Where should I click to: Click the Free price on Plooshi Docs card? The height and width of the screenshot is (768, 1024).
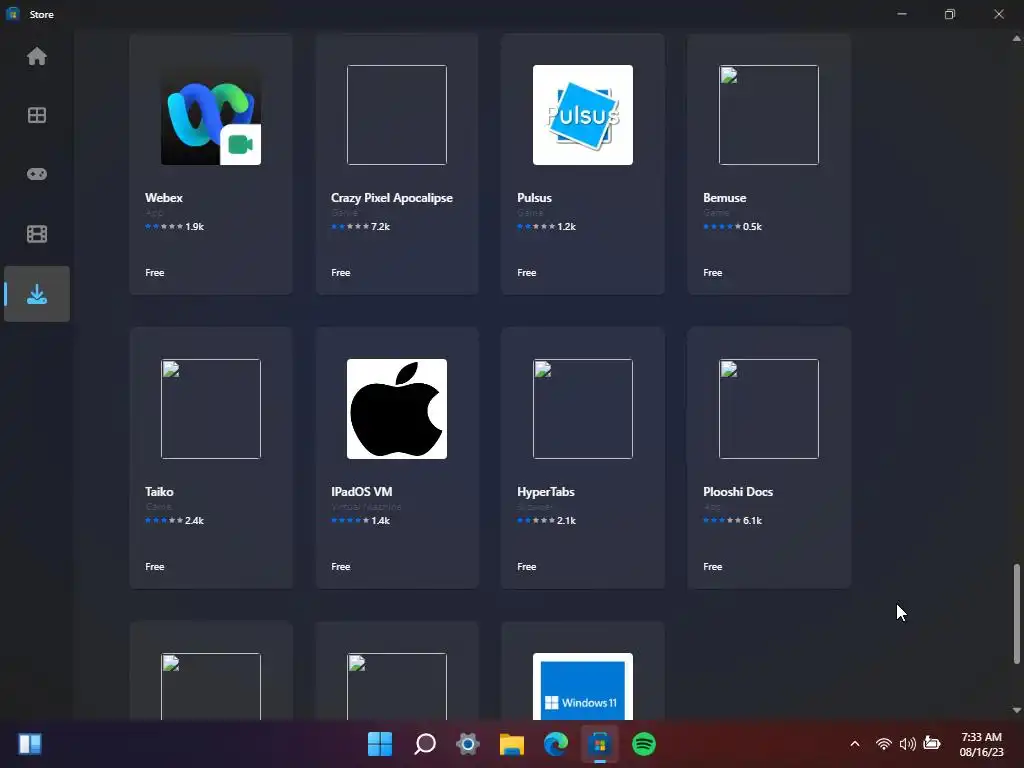(712, 567)
